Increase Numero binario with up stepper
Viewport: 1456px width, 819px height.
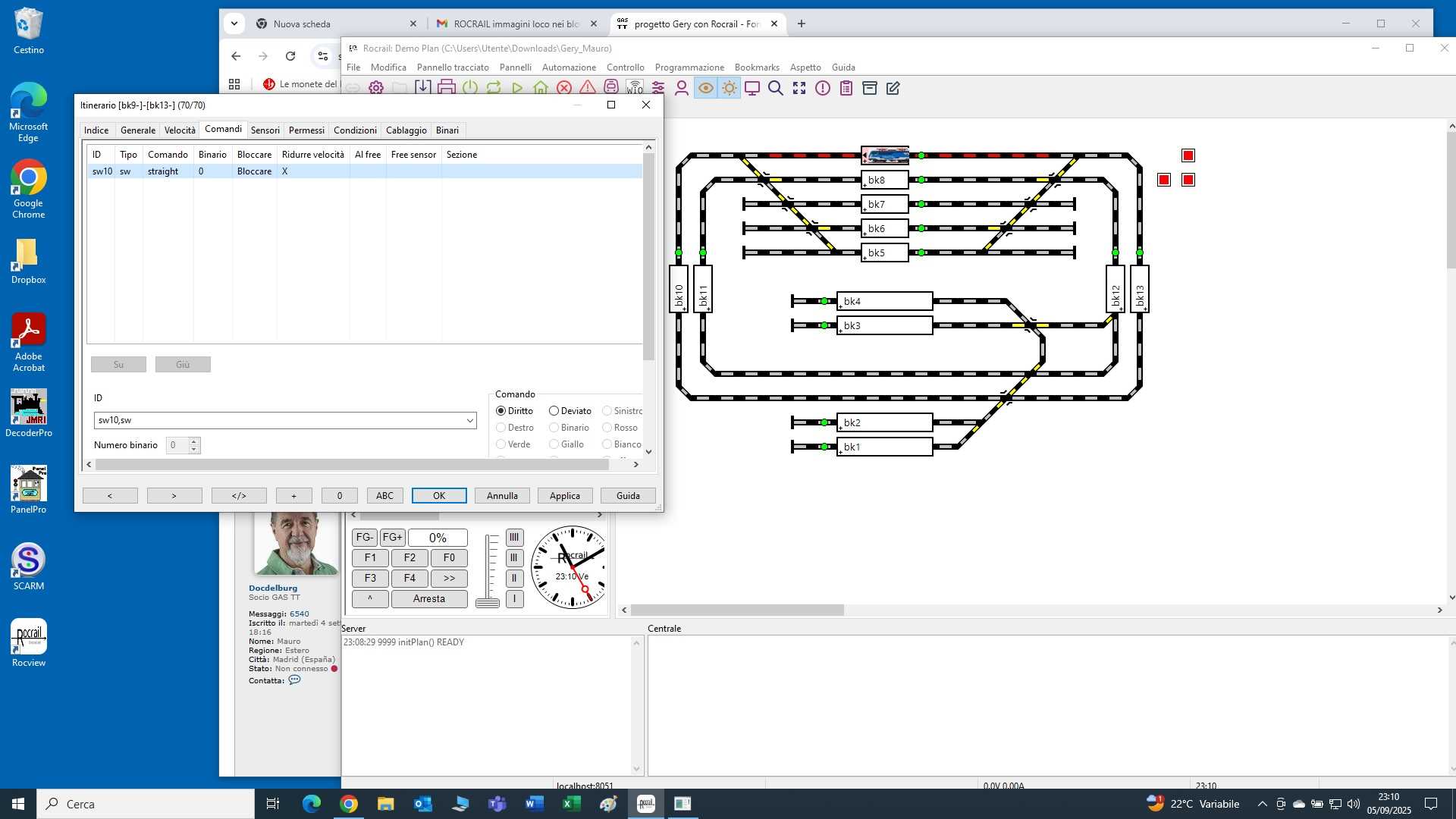click(x=194, y=441)
